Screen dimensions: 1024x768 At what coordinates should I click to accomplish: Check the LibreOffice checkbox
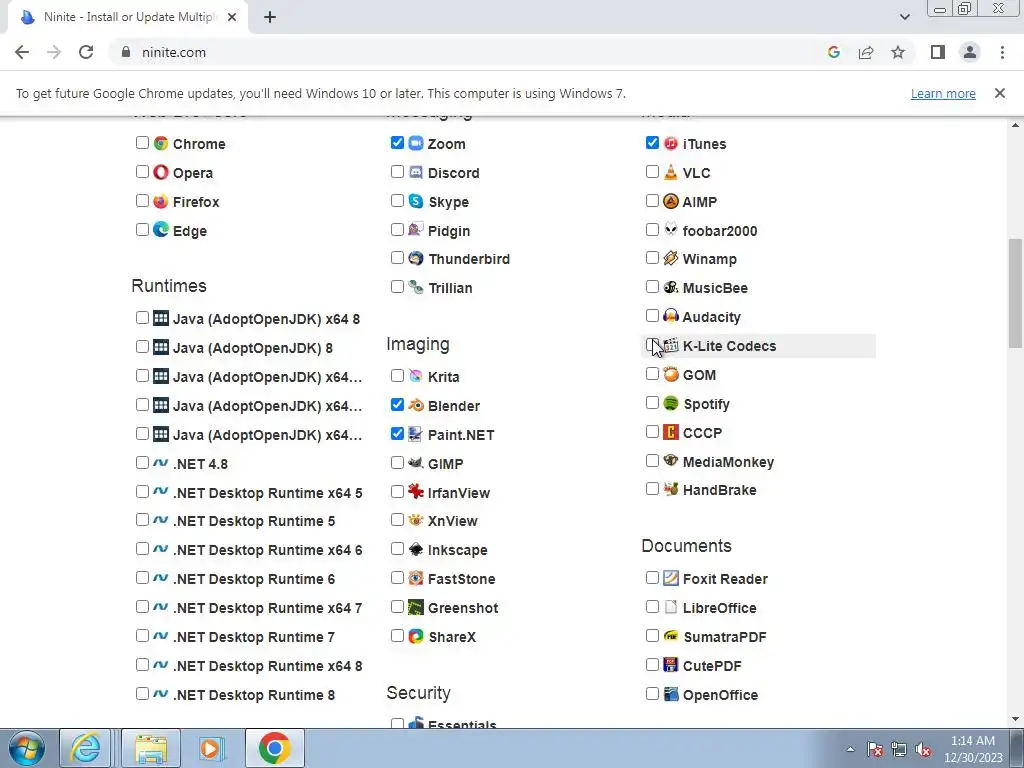coord(652,607)
